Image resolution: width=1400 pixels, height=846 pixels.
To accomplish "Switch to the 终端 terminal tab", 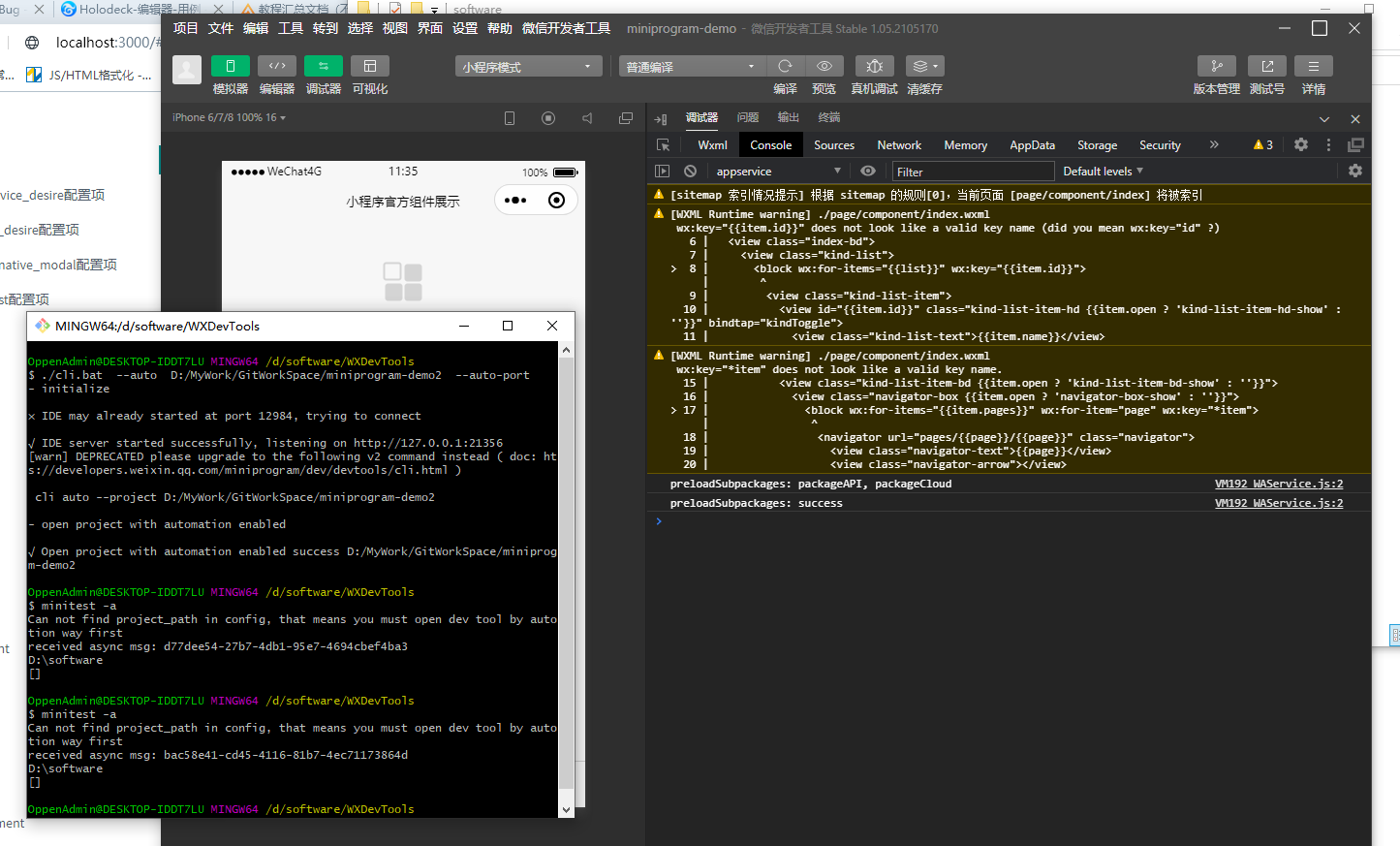I will point(829,118).
